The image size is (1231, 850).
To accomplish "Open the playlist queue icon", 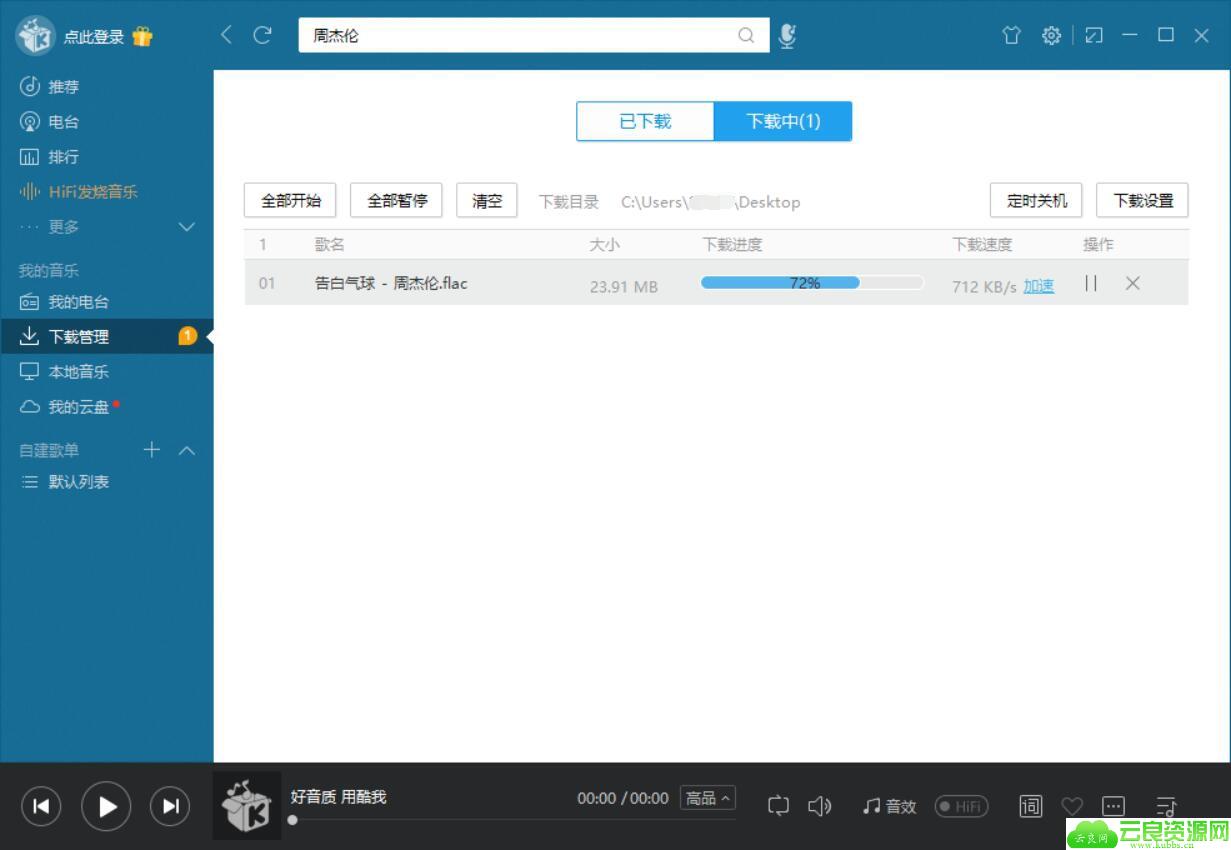I will click(x=1166, y=806).
